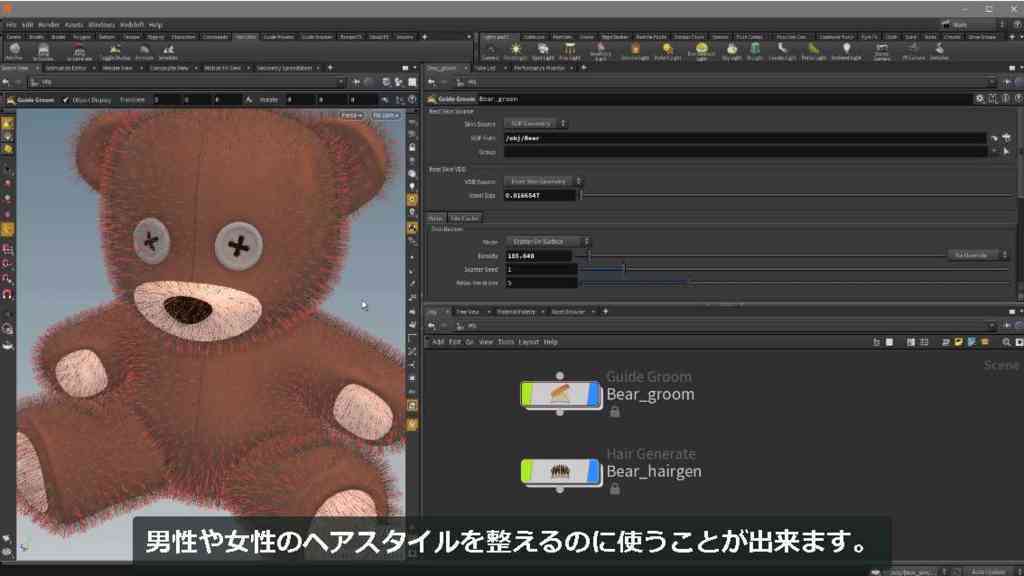Click the Stereo Camera shelf tool
Screen dimensions: 1024x576
pos(882,51)
